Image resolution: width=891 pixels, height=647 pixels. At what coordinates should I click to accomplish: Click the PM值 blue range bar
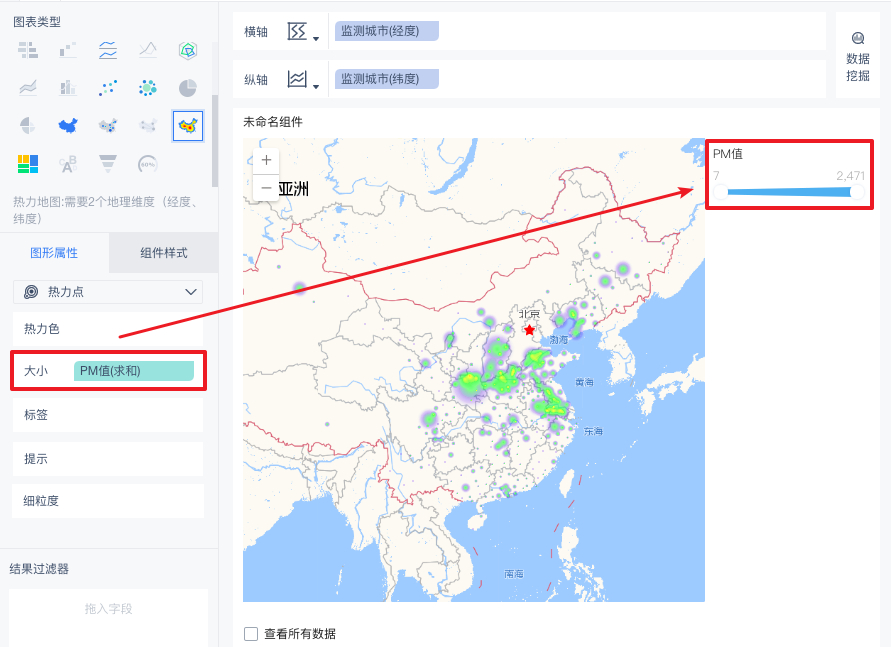789,192
